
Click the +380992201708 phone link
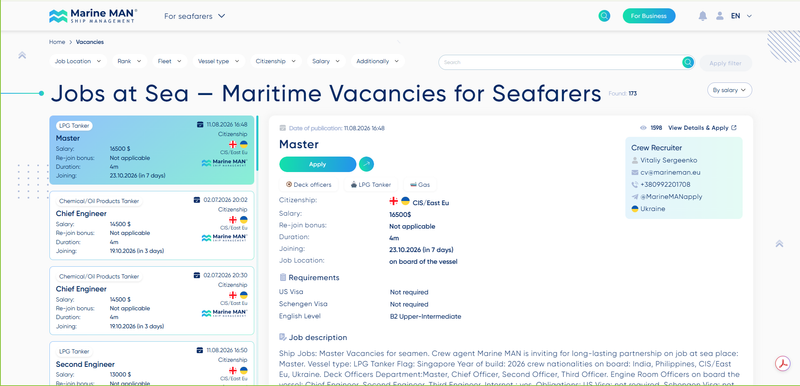coord(665,185)
